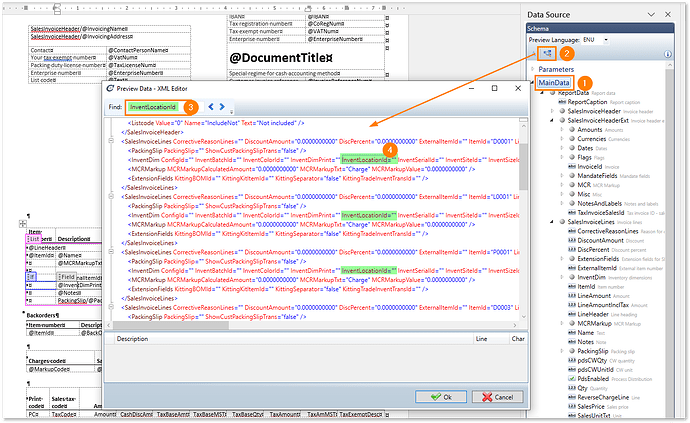Expand the PackingSlip tree node

pyautogui.click(x=562, y=351)
